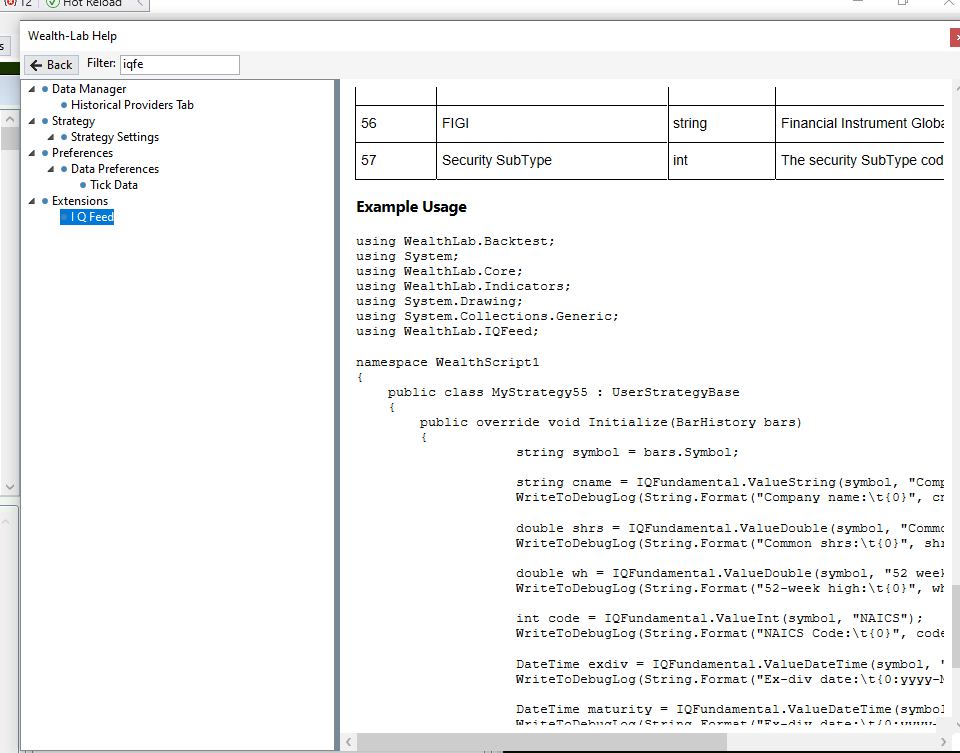This screenshot has height=753, width=960.
Task: Click the 'using System.Drawing;' code line
Action: (440, 301)
